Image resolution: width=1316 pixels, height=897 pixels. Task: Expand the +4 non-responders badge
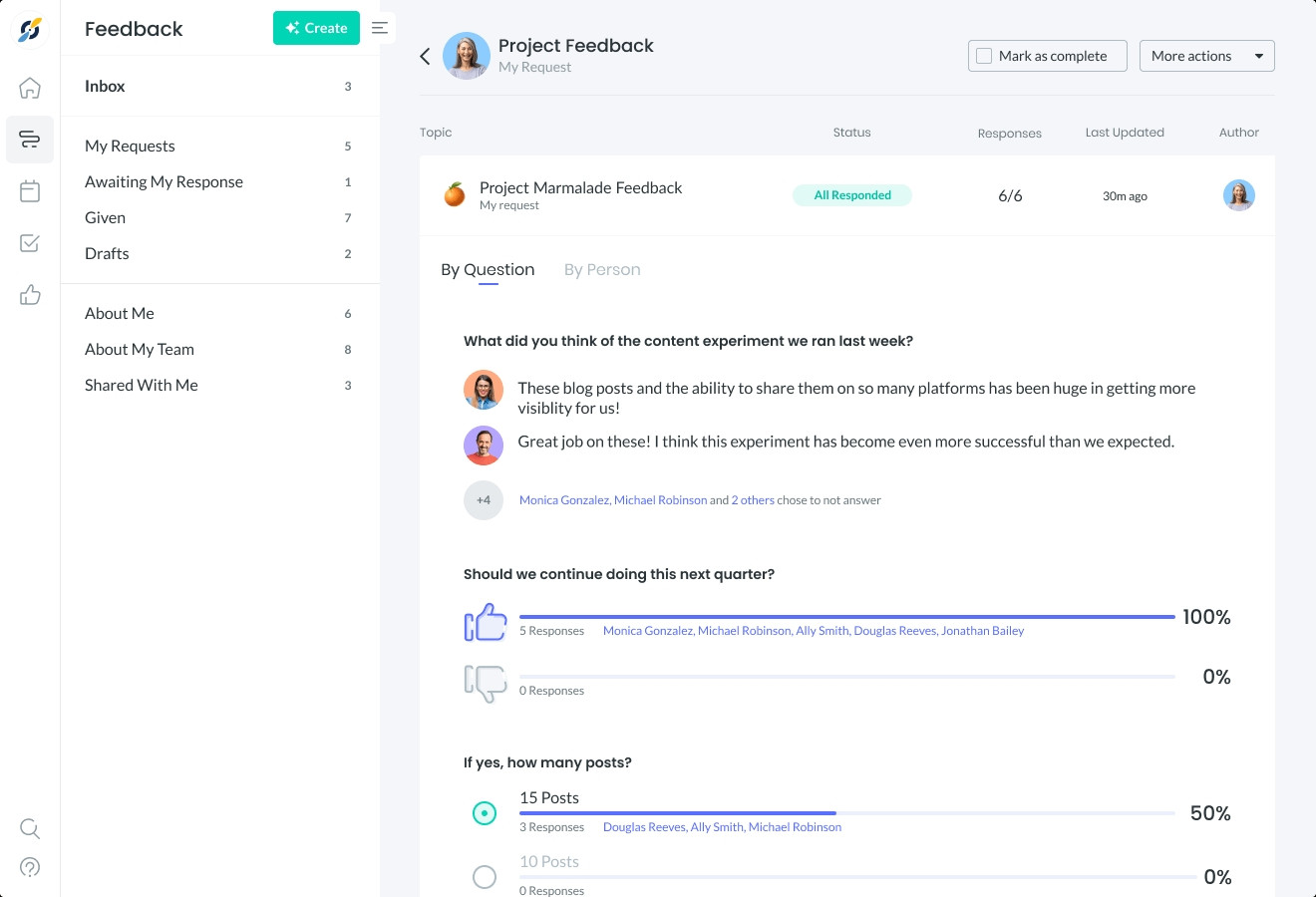click(x=484, y=500)
